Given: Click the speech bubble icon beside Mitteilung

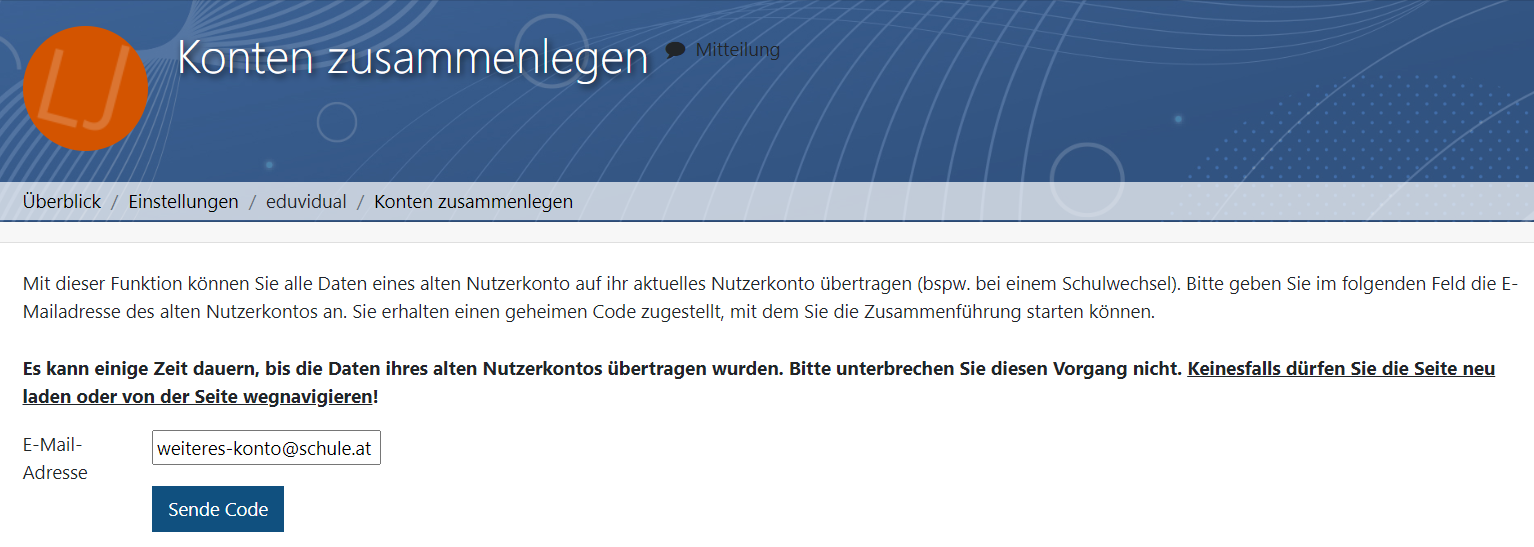Looking at the screenshot, I should coord(676,50).
